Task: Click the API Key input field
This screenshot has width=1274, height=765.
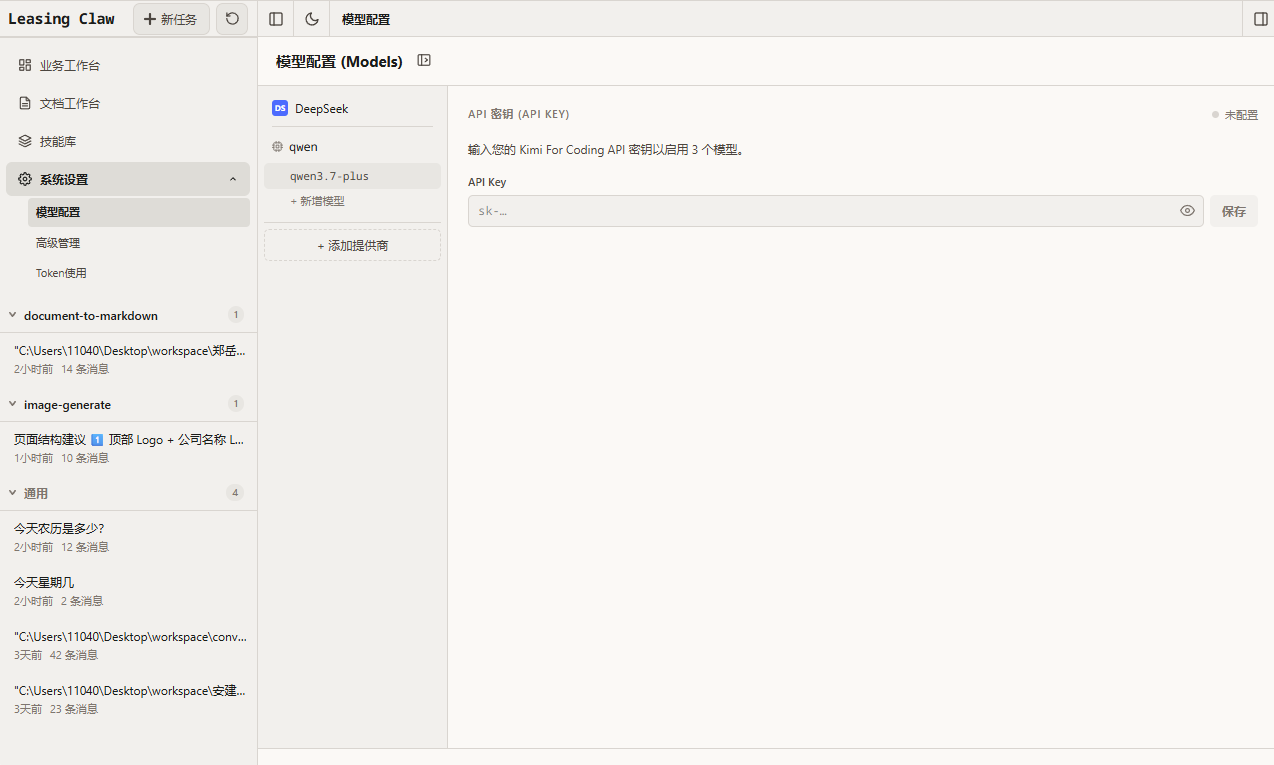Action: pyautogui.click(x=836, y=211)
